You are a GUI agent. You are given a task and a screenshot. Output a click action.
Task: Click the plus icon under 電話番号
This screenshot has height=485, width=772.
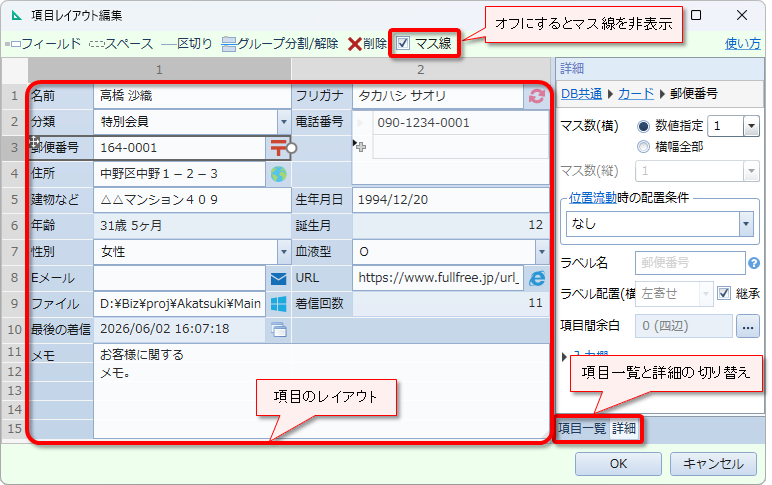(x=361, y=147)
